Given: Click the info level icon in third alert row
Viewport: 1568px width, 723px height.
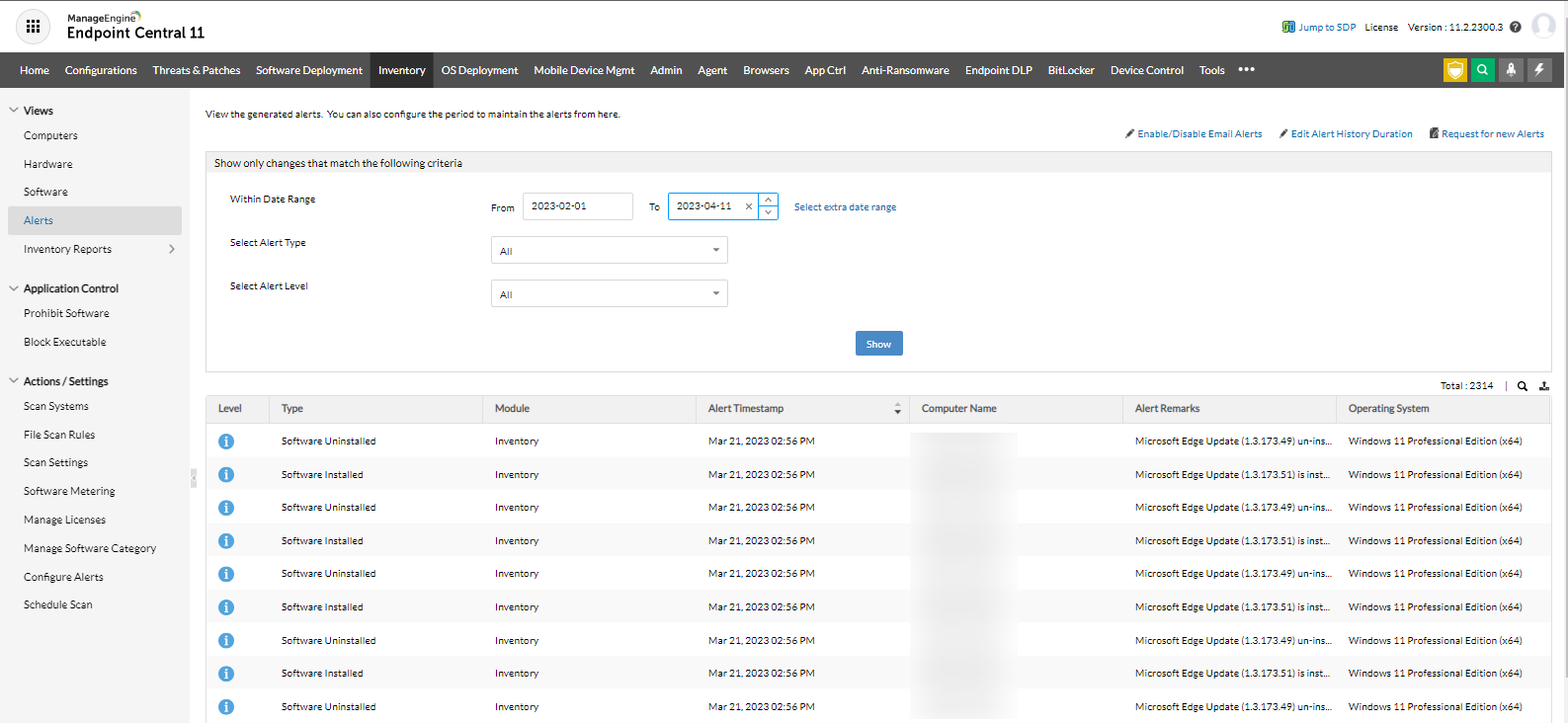Looking at the screenshot, I should pos(226,508).
